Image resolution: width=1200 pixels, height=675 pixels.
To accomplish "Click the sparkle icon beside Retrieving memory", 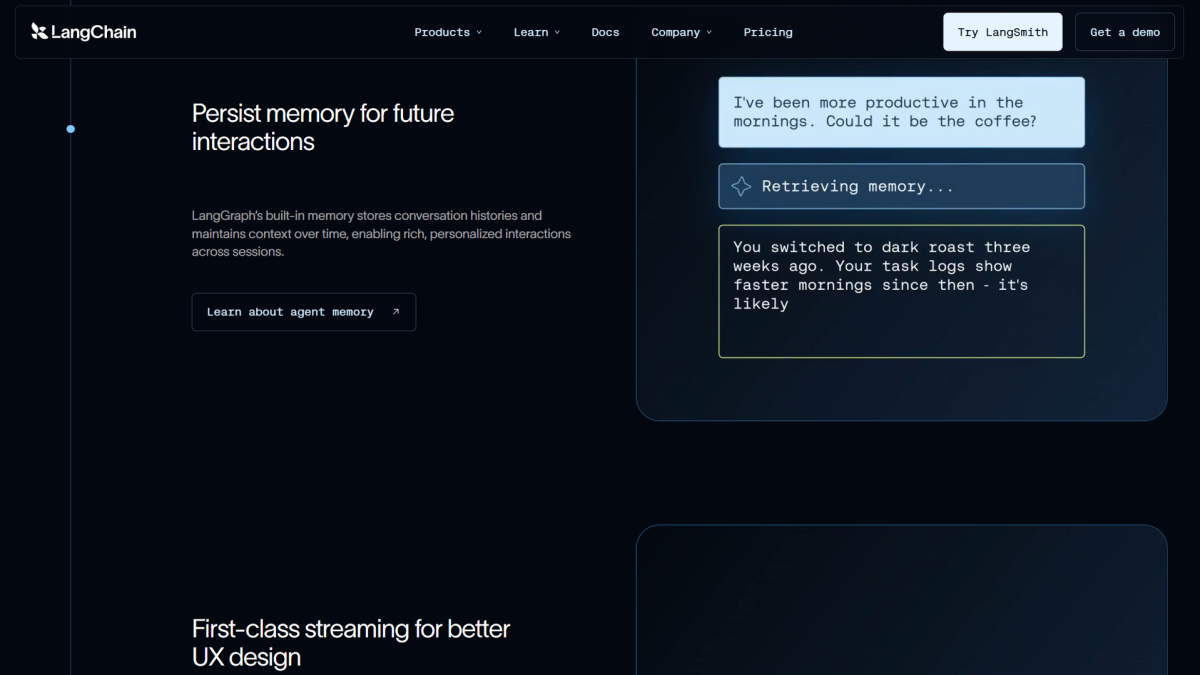I will (x=741, y=186).
